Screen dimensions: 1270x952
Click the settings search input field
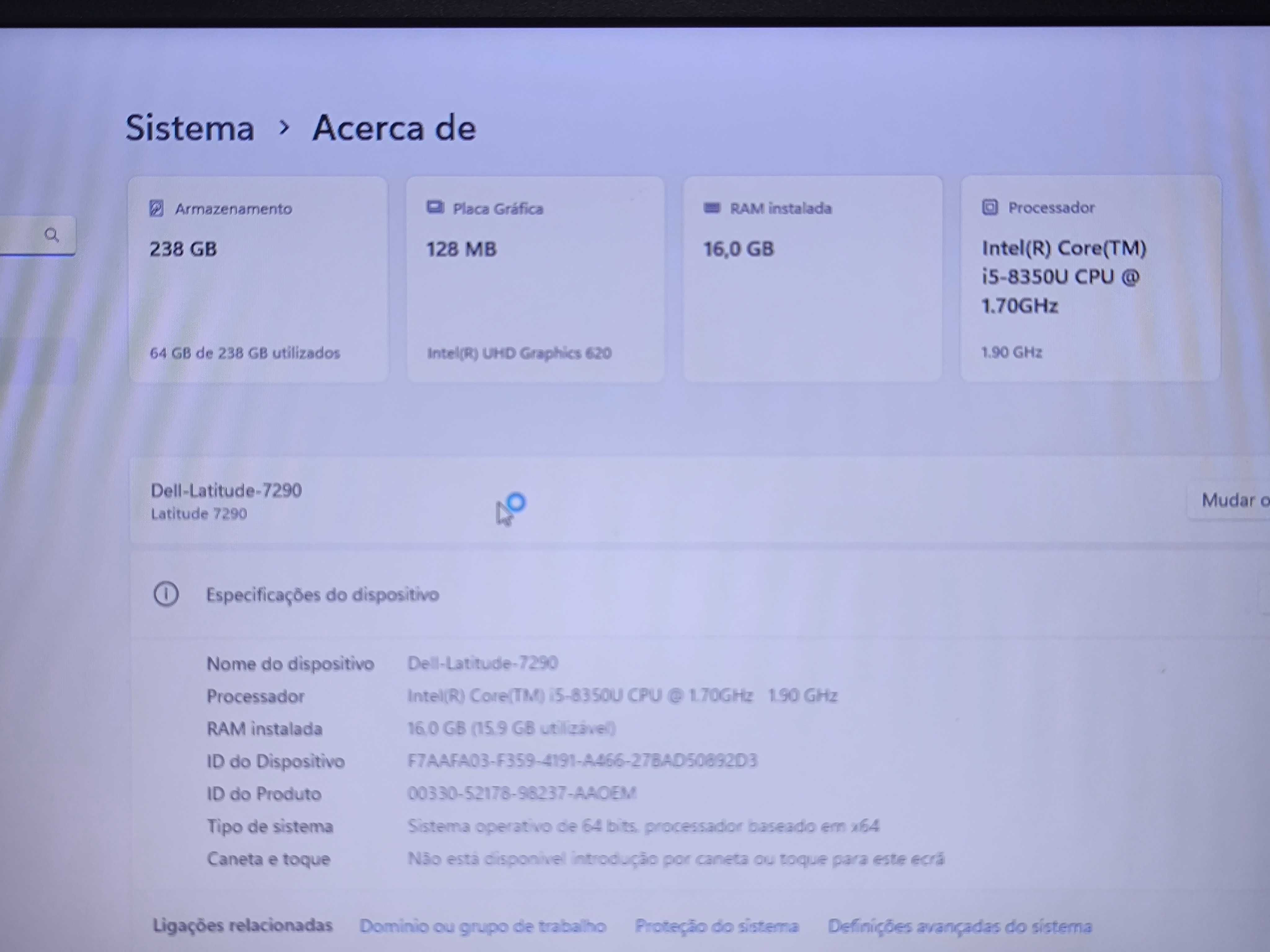tap(37, 235)
